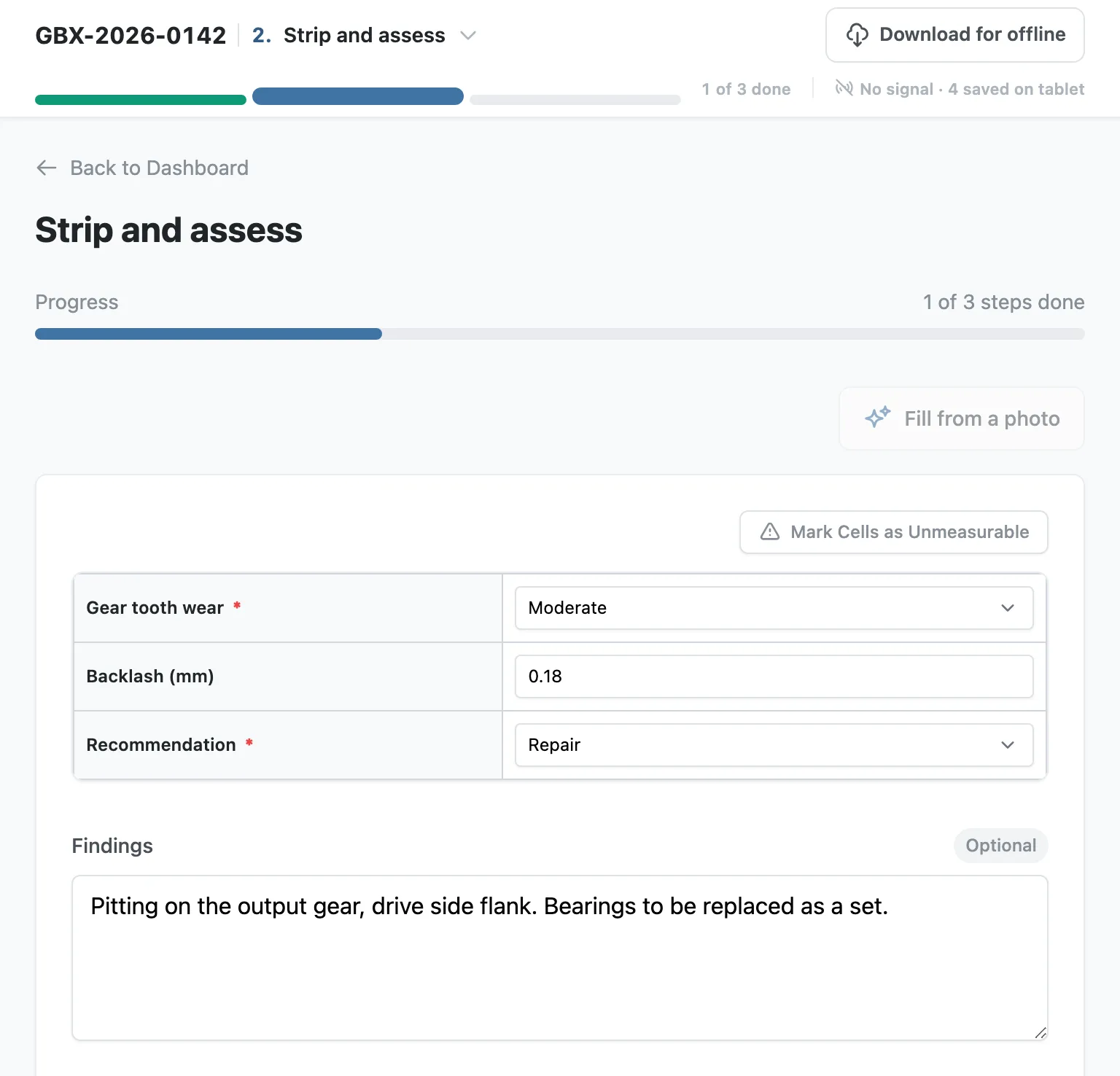Click the Strip and assess page heading
Viewport: 1120px width, 1076px height.
click(x=168, y=230)
